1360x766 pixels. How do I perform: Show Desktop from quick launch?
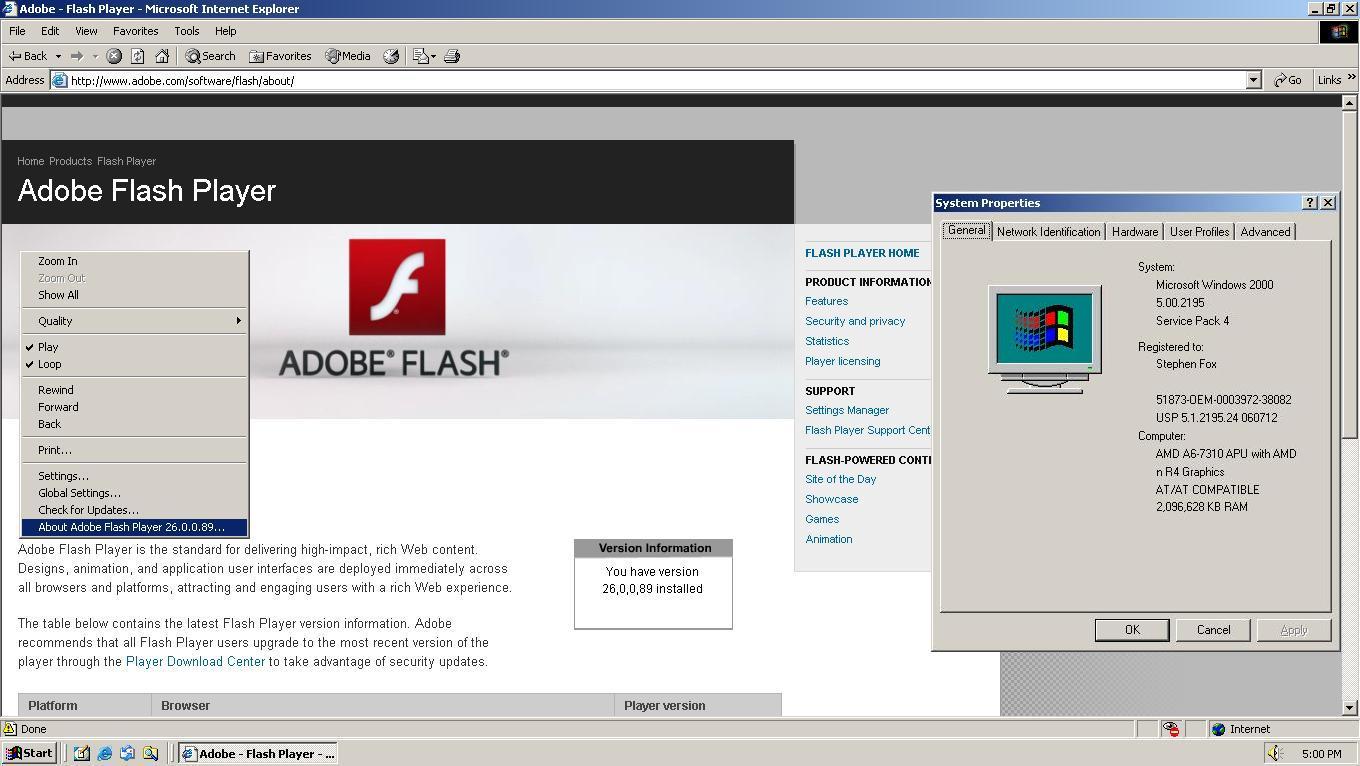[x=82, y=753]
